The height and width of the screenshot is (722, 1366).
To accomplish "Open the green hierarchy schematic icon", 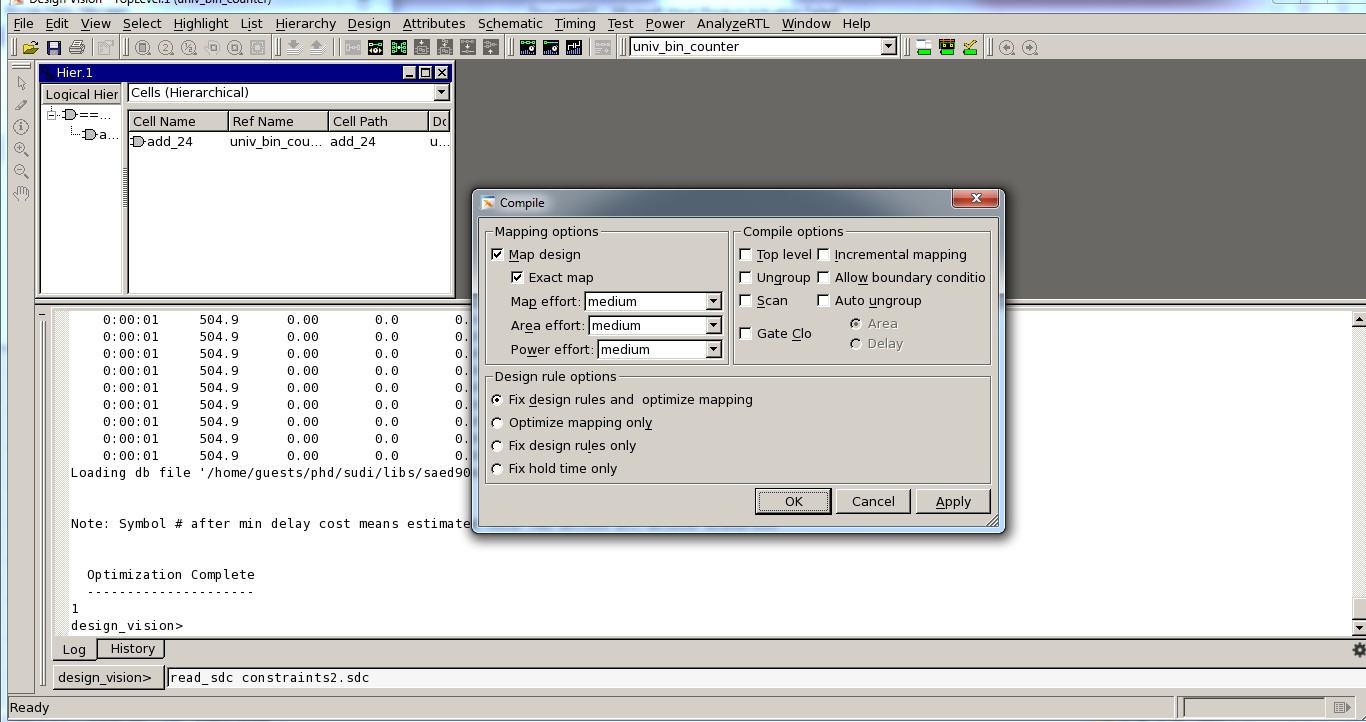I will coord(399,47).
